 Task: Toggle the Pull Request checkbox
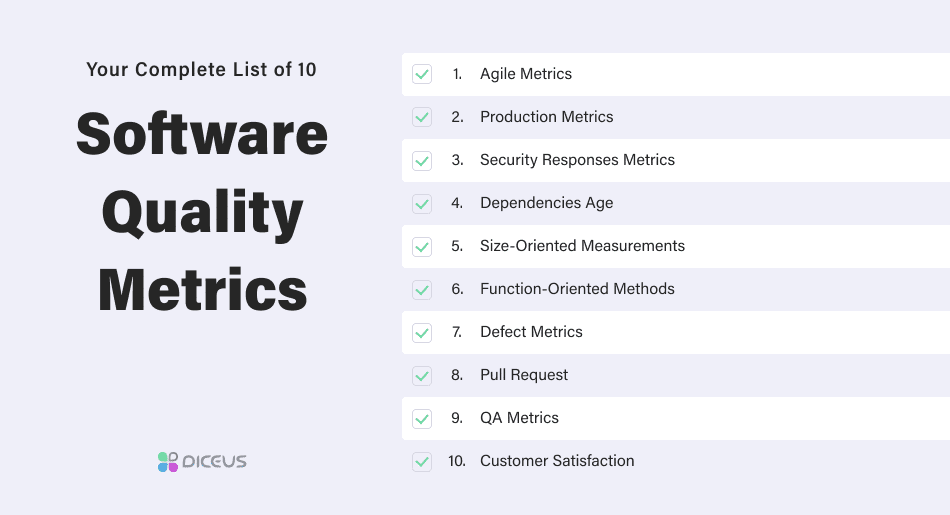coord(422,376)
